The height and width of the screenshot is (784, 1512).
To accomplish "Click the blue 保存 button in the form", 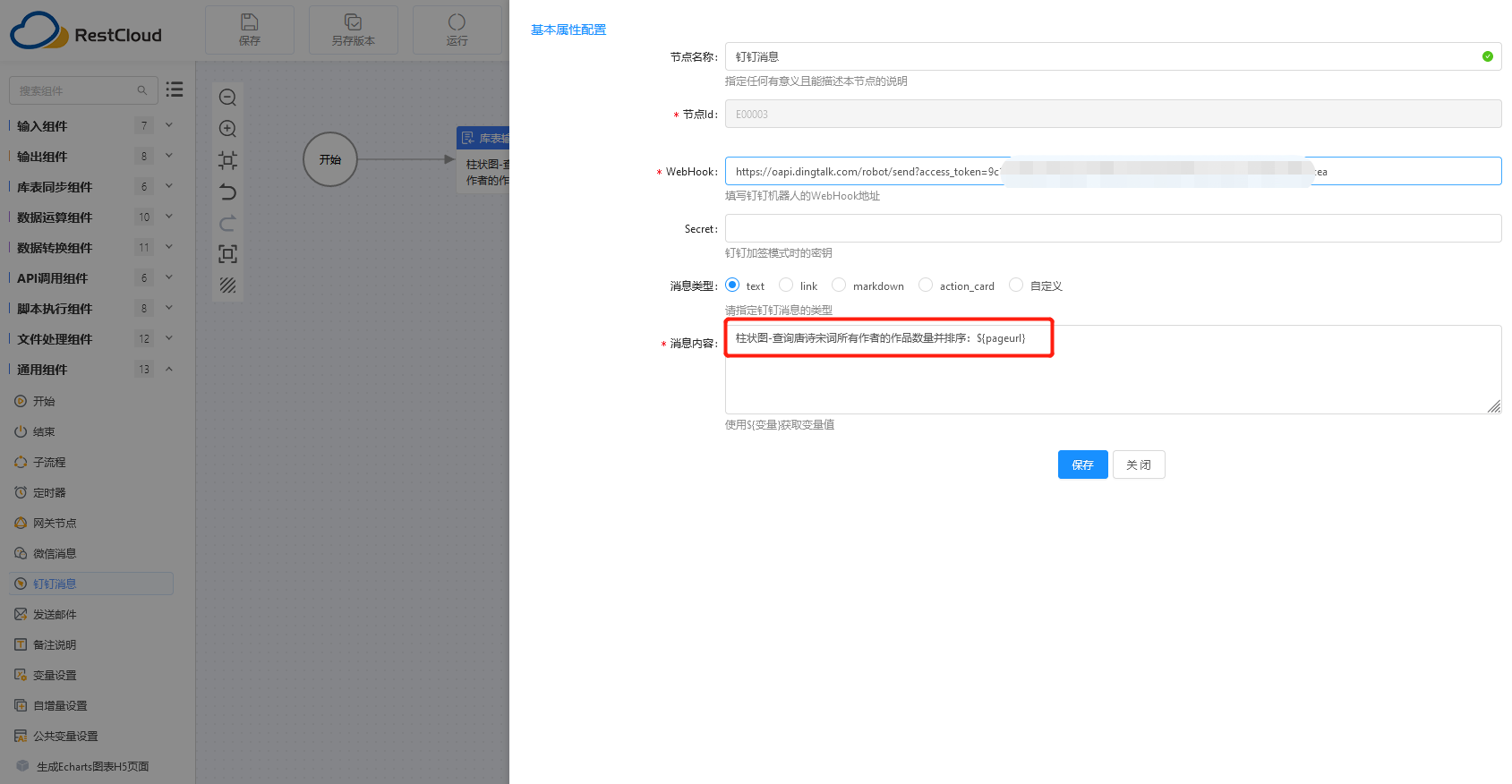I will point(1083,464).
